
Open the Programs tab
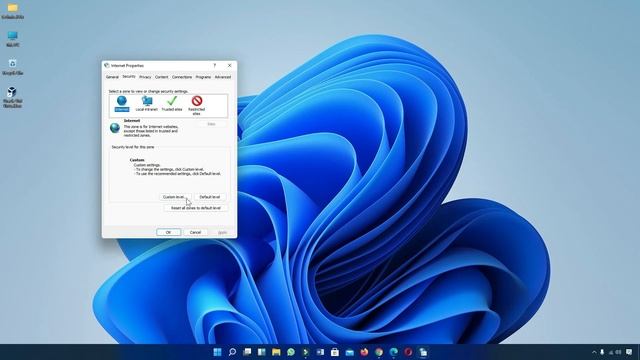click(x=203, y=77)
